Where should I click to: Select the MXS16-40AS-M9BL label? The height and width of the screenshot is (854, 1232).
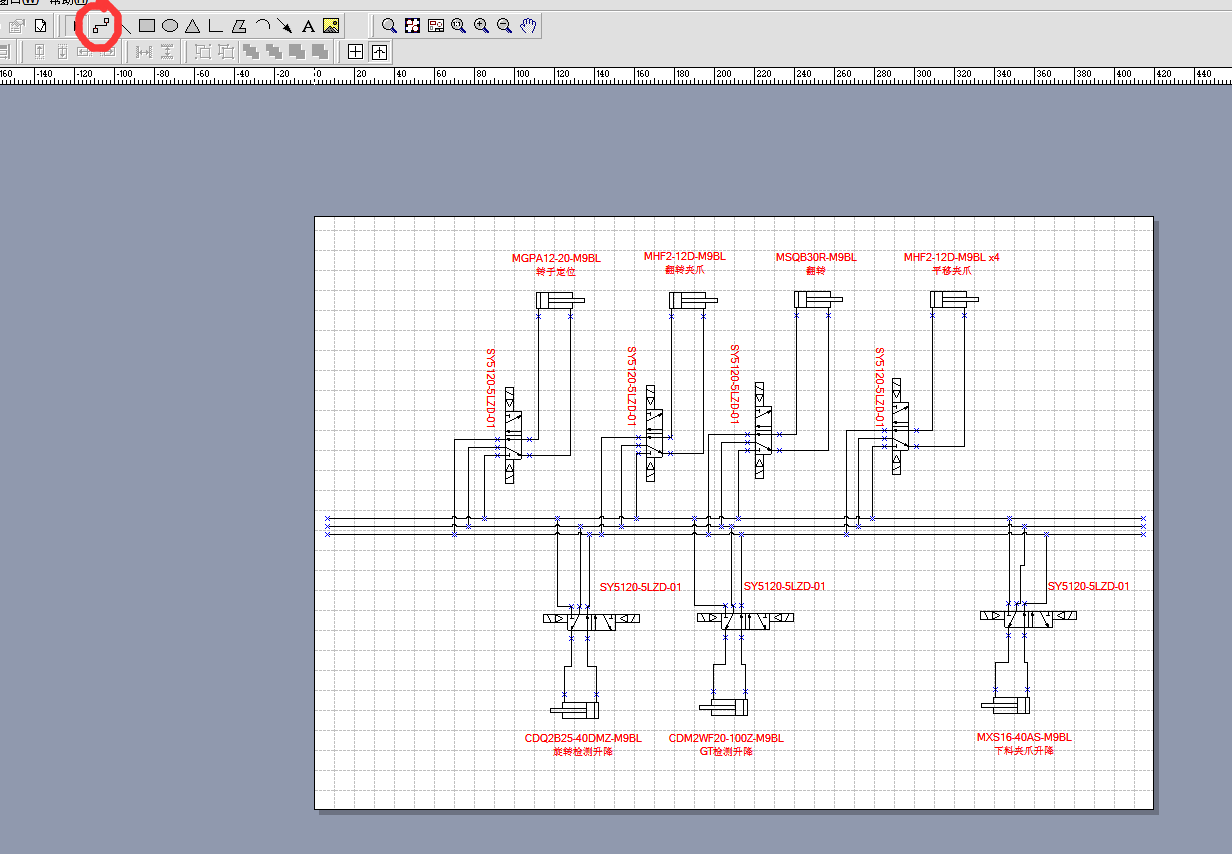click(1024, 737)
